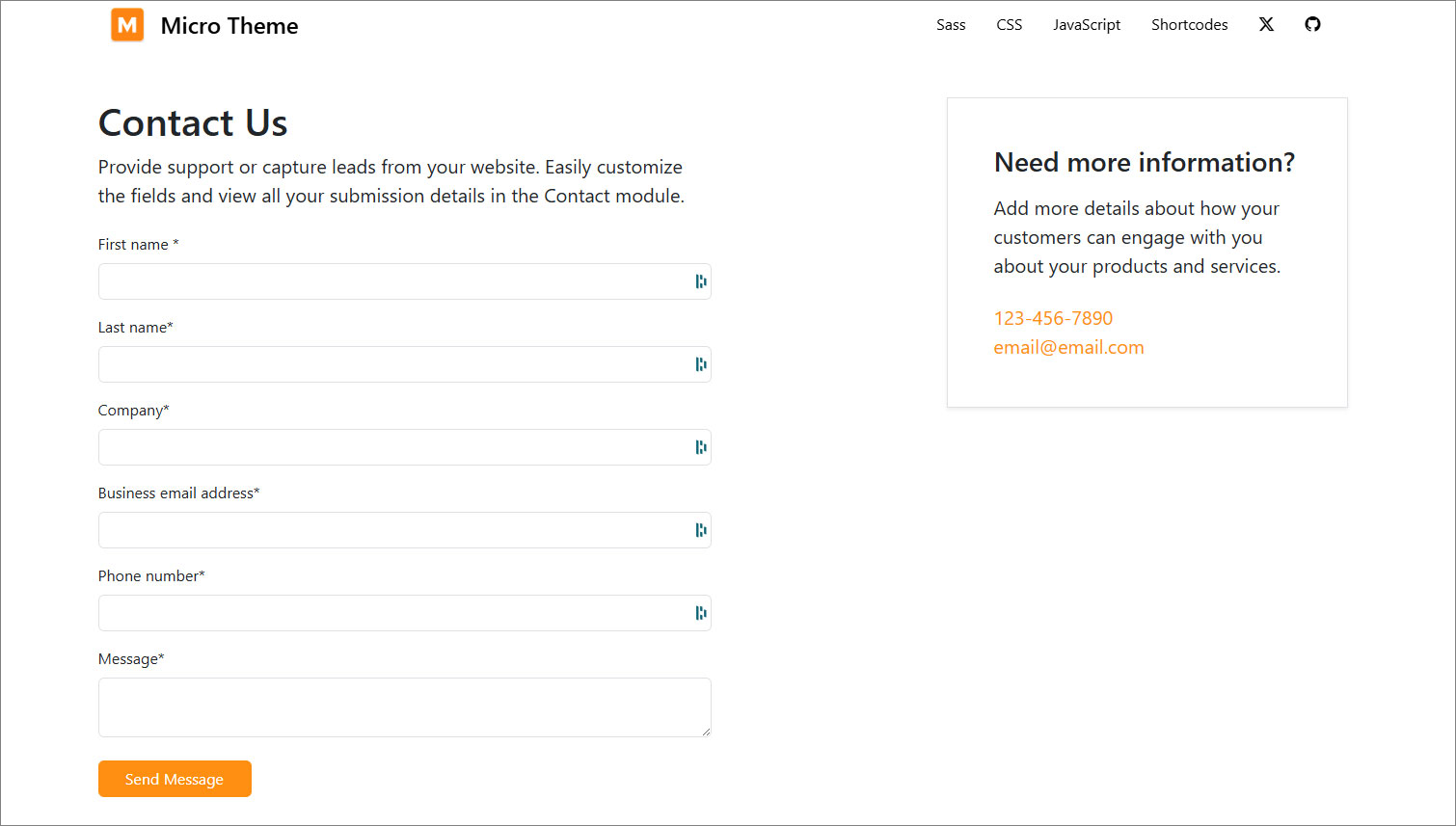Open the Sass menu item
This screenshot has width=1456, height=826.
pyautogui.click(x=950, y=25)
